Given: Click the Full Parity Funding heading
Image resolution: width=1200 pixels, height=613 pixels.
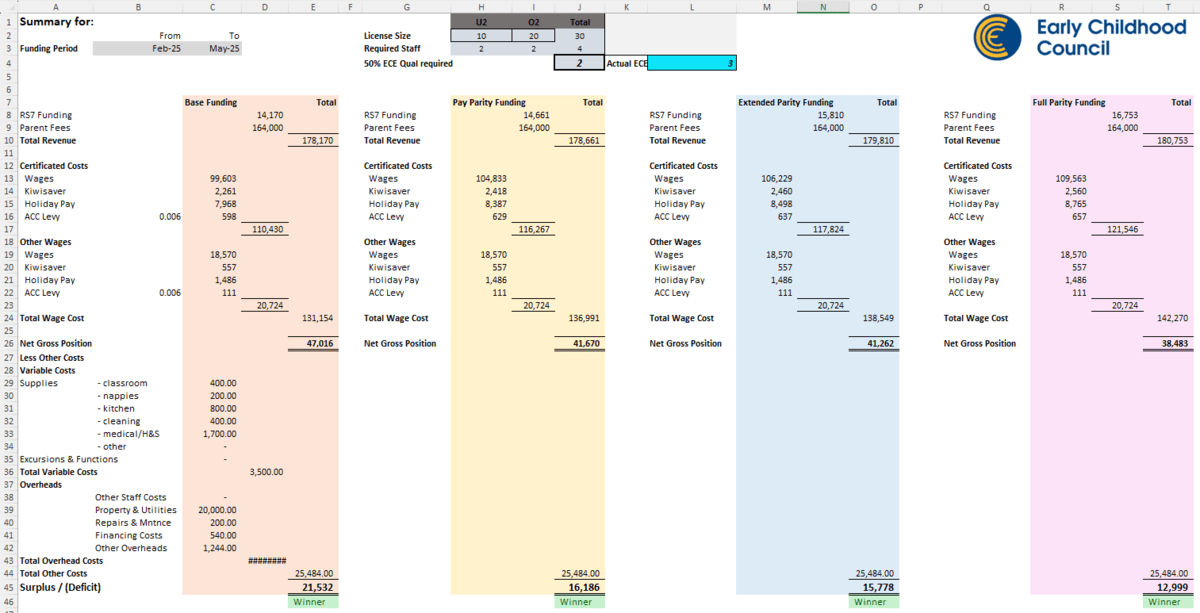Looking at the screenshot, I should pyautogui.click(x=1069, y=102).
